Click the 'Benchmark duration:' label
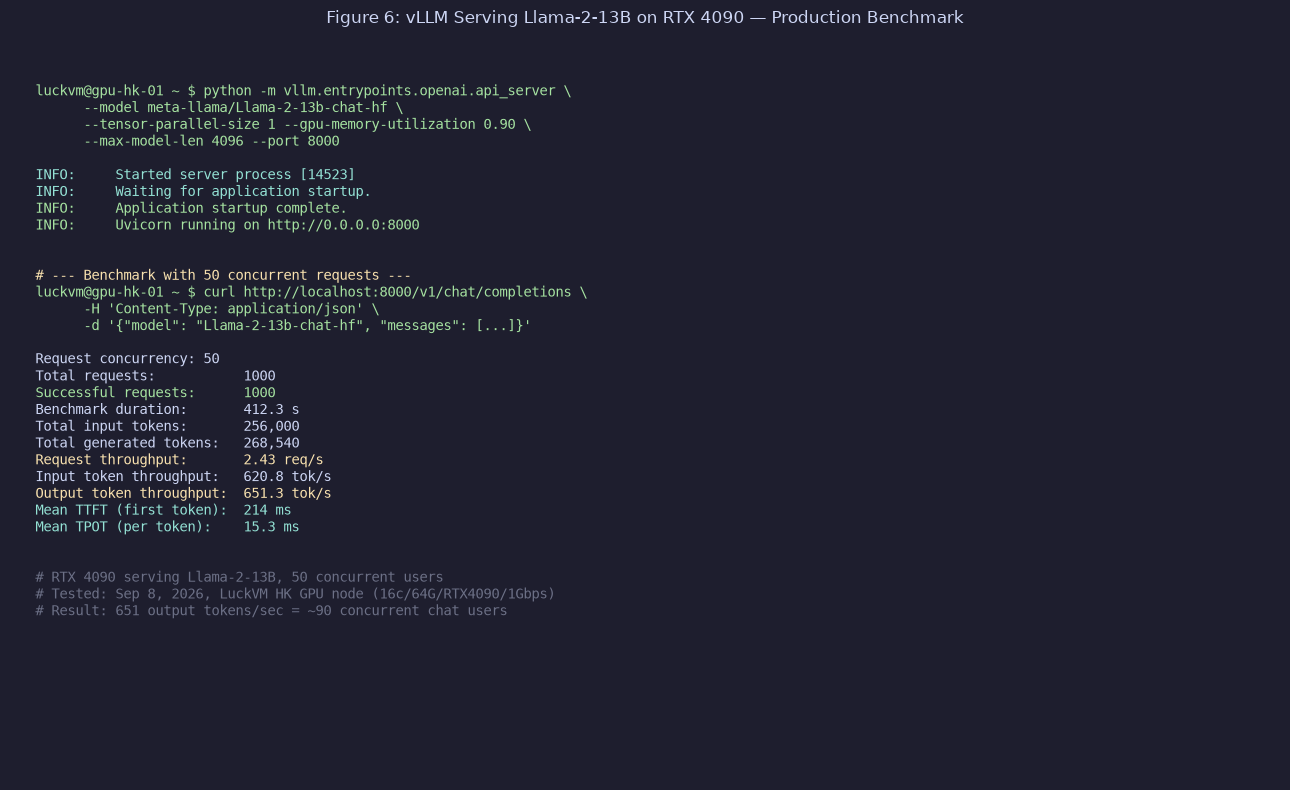This screenshot has width=1290, height=790. (111, 410)
